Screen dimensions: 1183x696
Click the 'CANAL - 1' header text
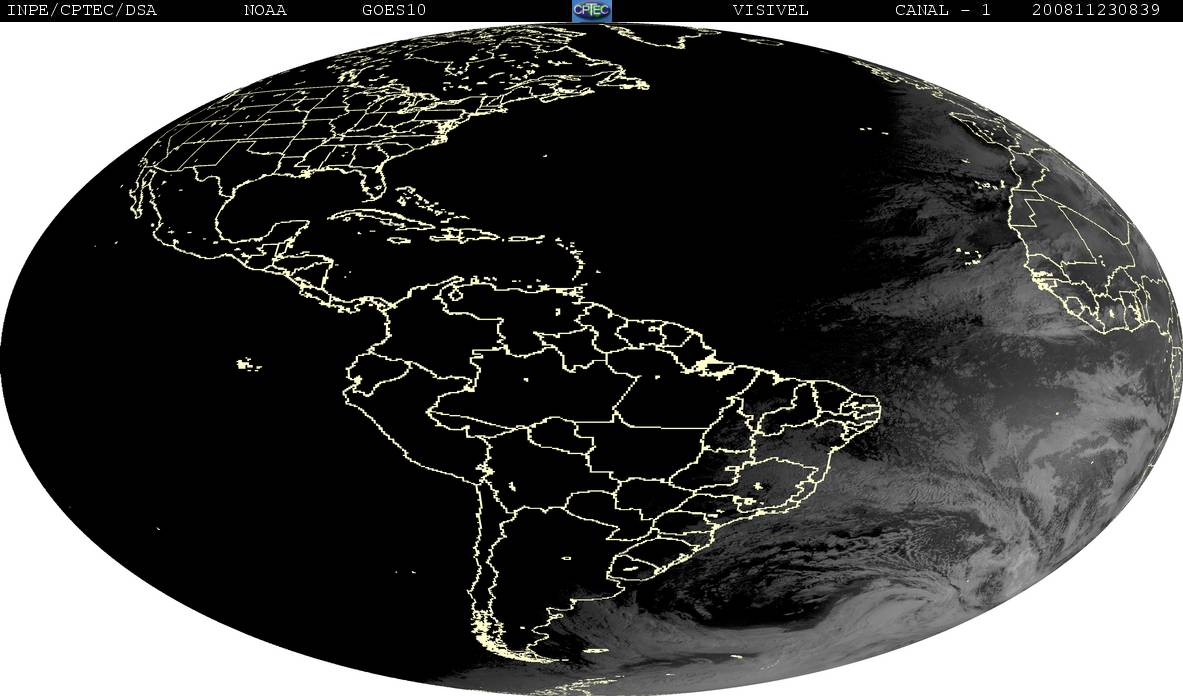942,10
